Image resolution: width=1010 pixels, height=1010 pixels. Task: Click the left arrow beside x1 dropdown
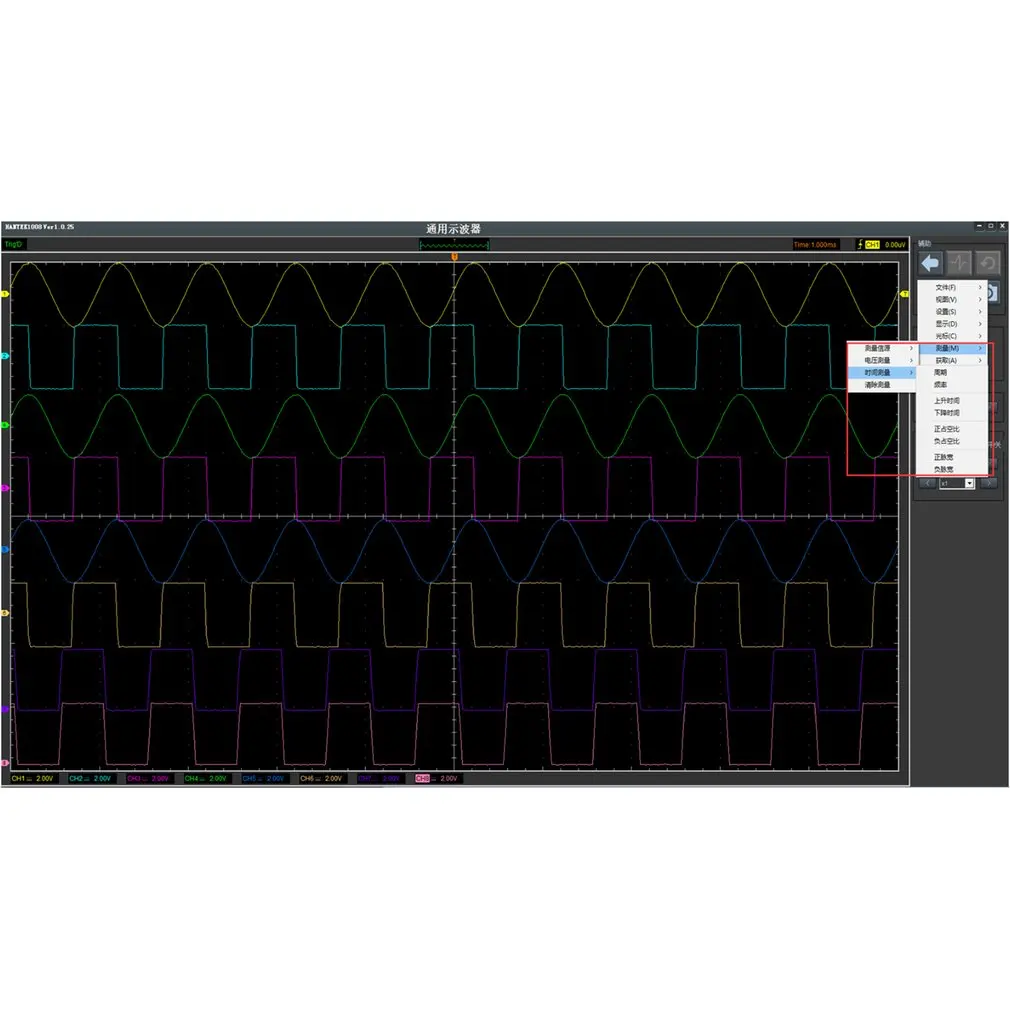(928, 483)
